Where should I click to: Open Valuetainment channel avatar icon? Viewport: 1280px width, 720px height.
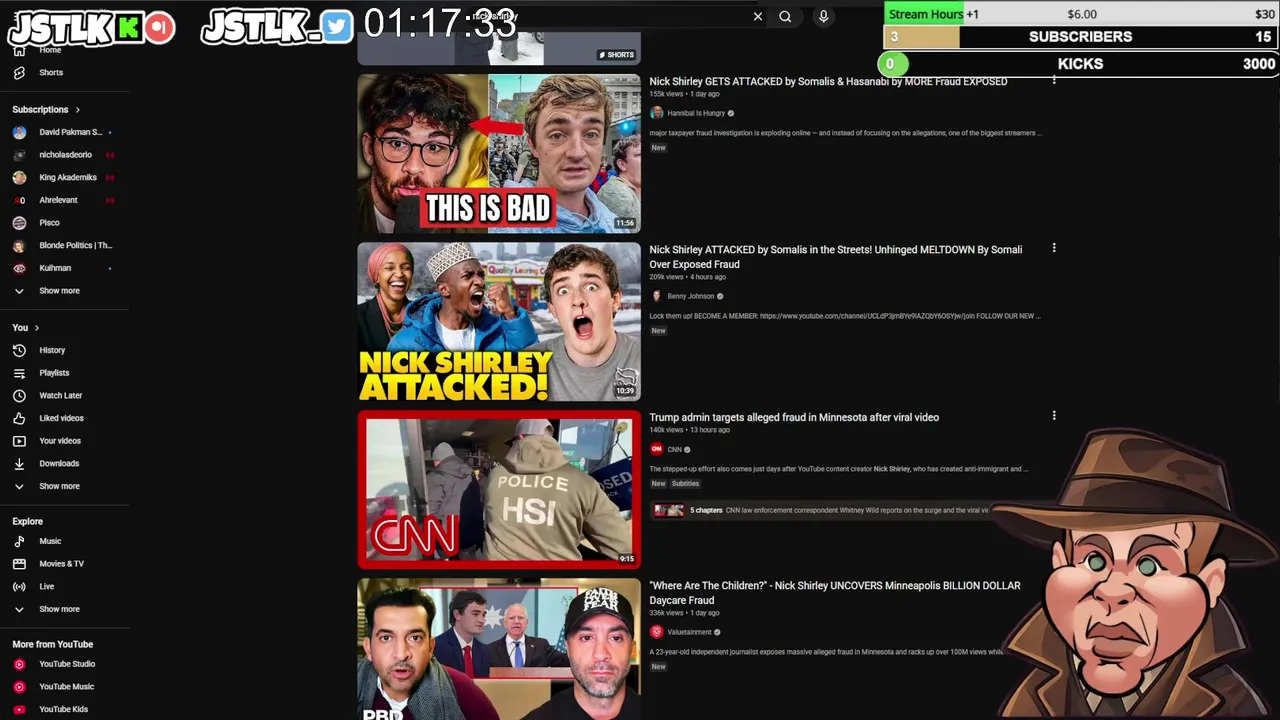tap(656, 632)
